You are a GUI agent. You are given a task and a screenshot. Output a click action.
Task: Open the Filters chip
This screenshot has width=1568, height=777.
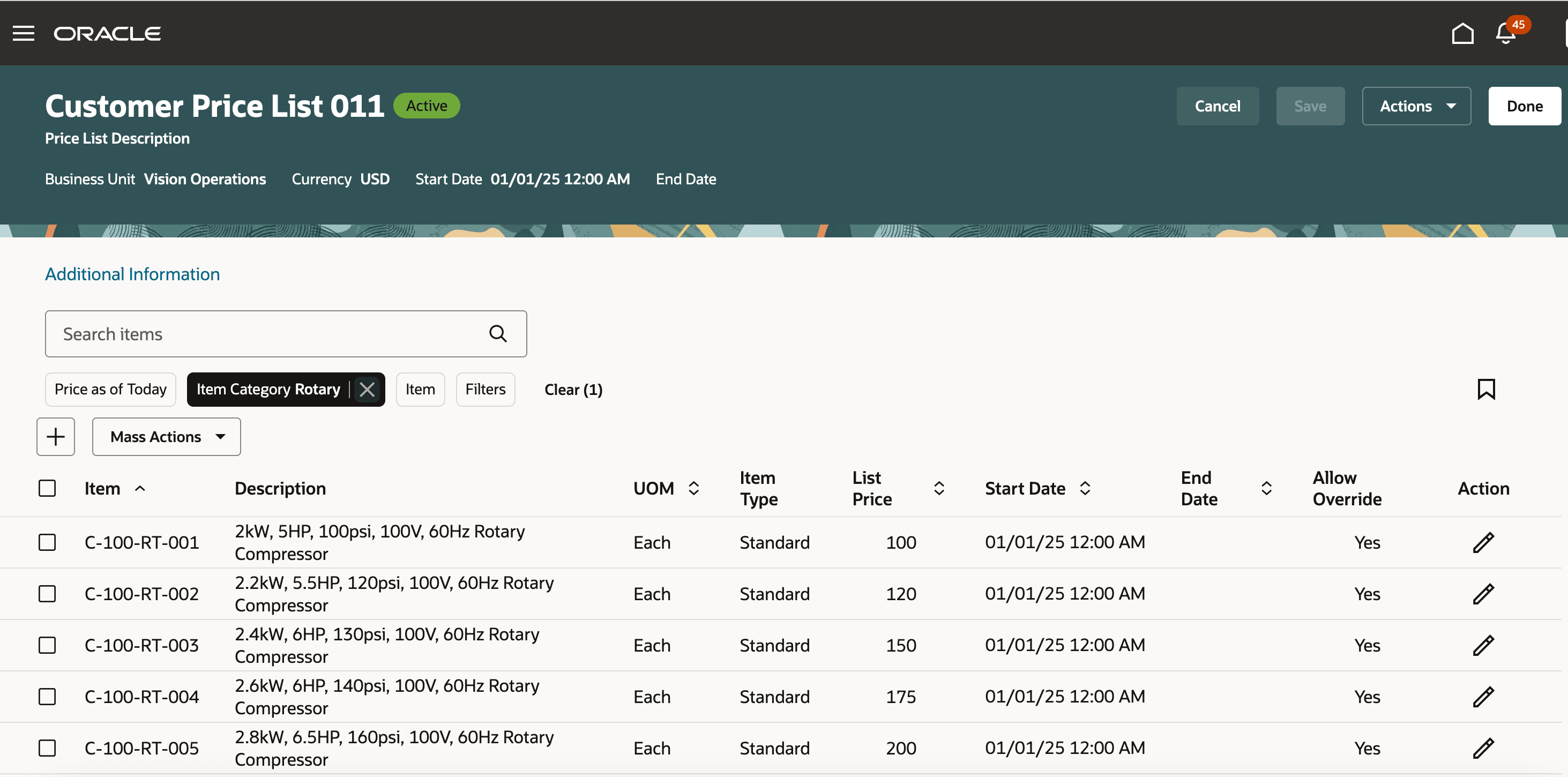pos(485,390)
